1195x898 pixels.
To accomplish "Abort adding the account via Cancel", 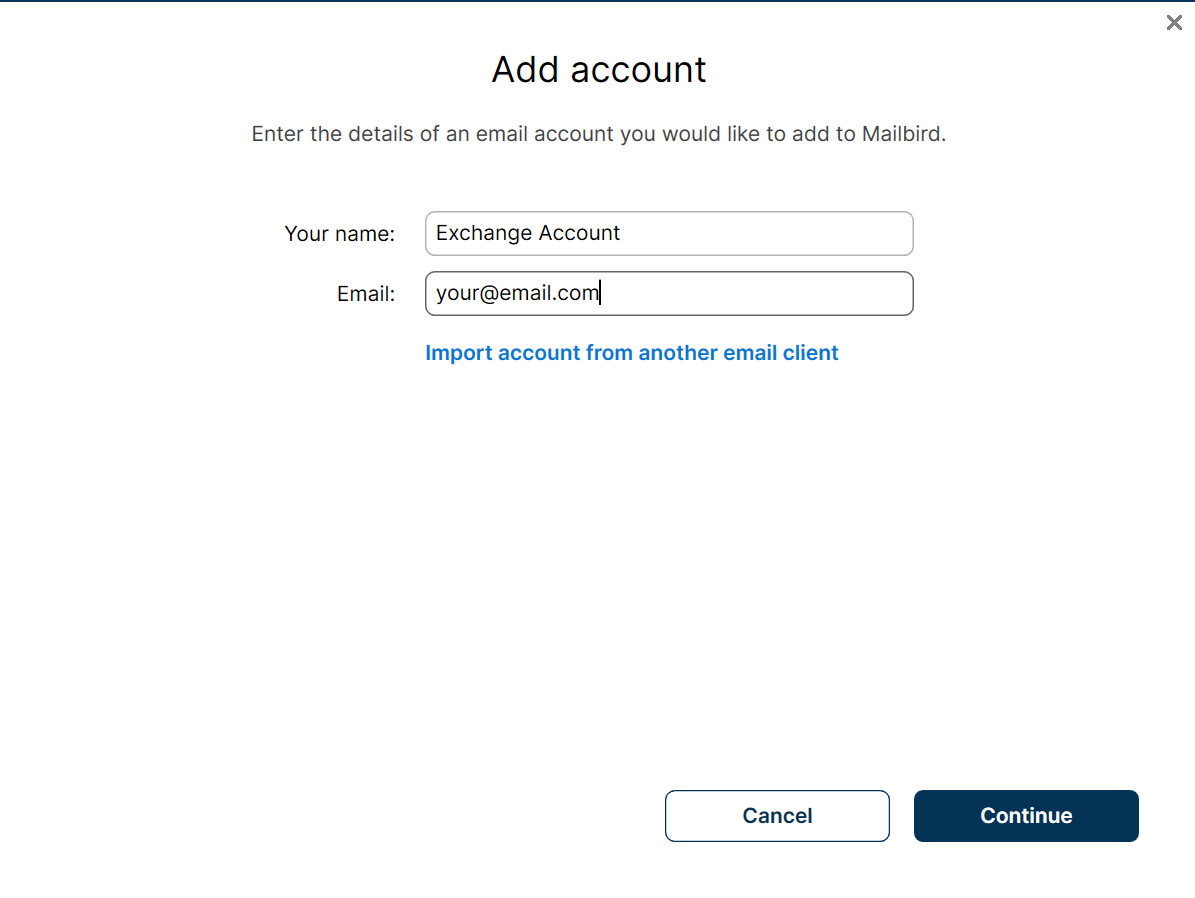I will [x=777, y=816].
